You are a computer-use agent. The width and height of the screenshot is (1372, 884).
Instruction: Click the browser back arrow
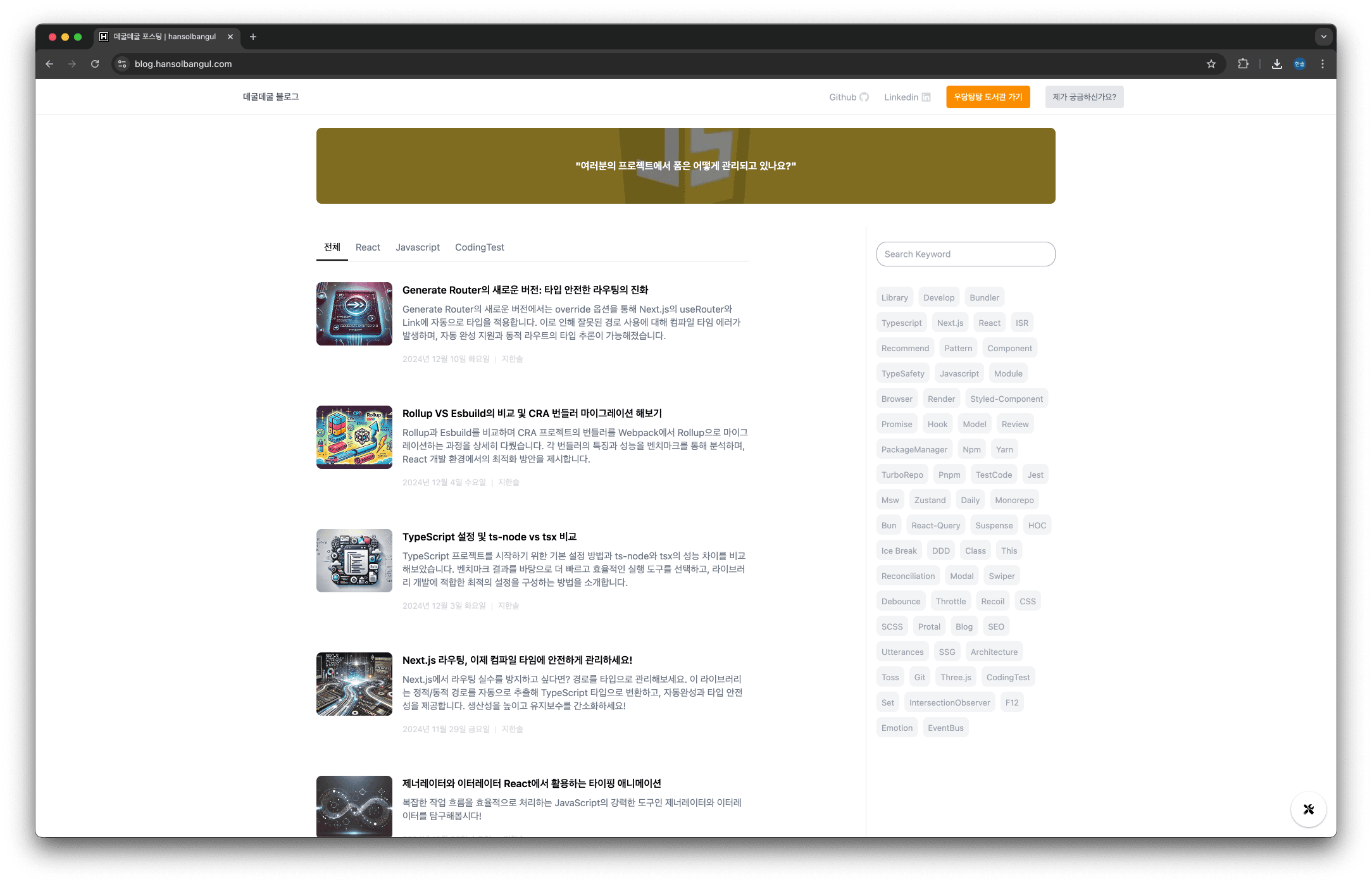point(49,64)
